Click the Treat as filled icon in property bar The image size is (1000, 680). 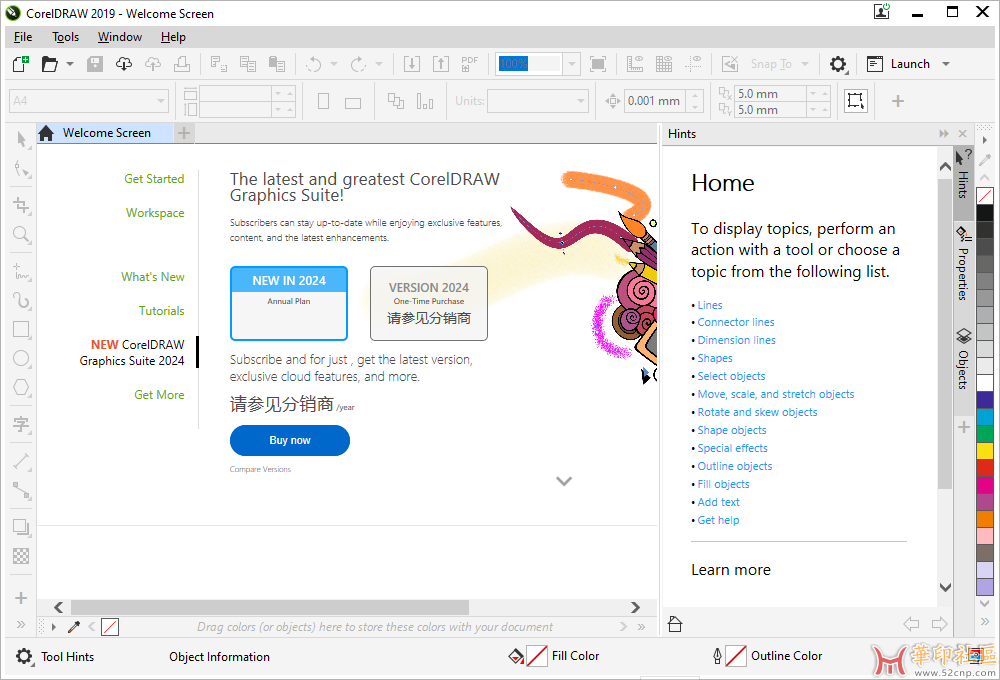tap(855, 101)
